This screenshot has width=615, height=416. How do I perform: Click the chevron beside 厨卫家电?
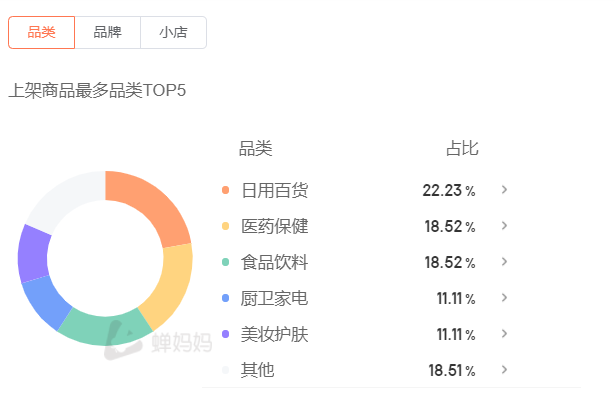tap(504, 298)
